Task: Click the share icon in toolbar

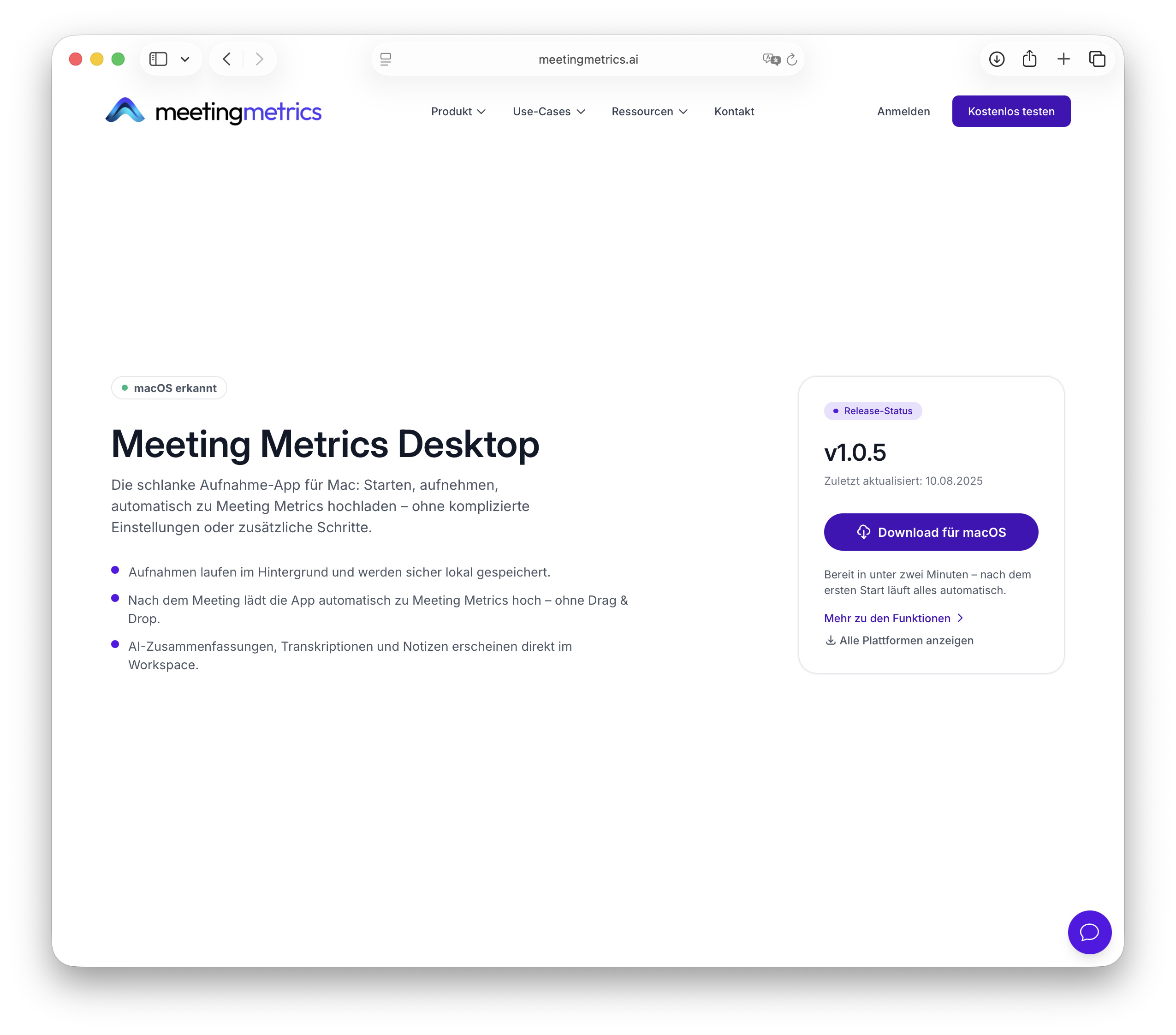Action: [1030, 59]
